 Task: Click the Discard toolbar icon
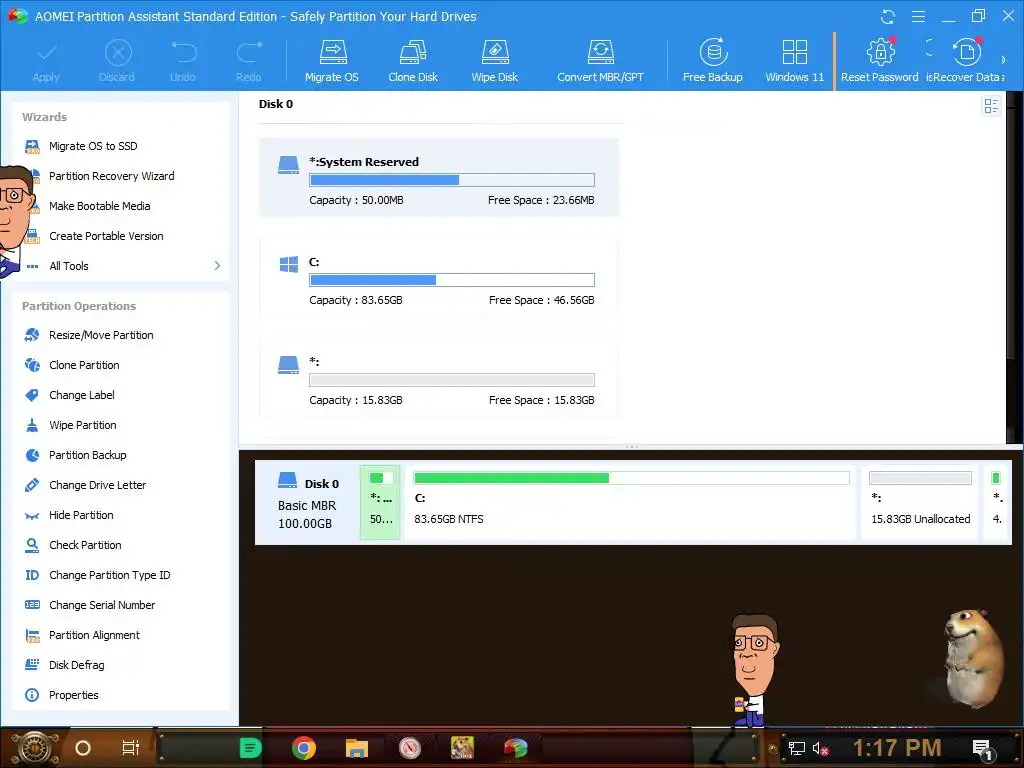tap(118, 61)
